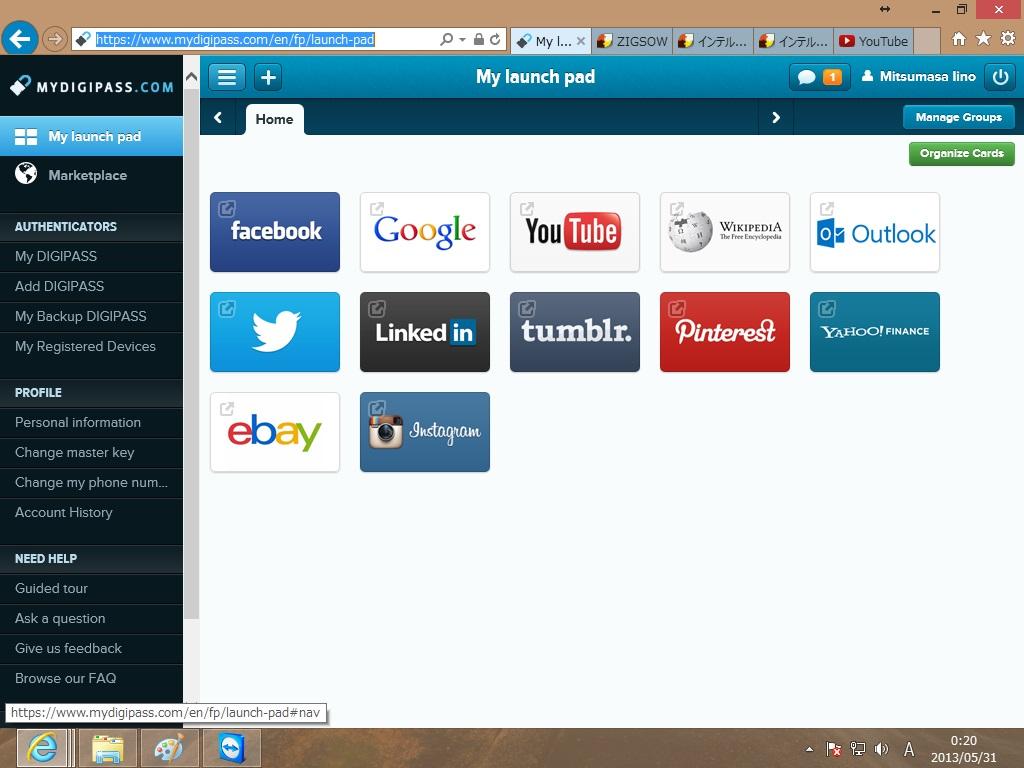This screenshot has height=768, width=1024.
Task: Open TeamViewer from the taskbar
Action: coord(232,748)
